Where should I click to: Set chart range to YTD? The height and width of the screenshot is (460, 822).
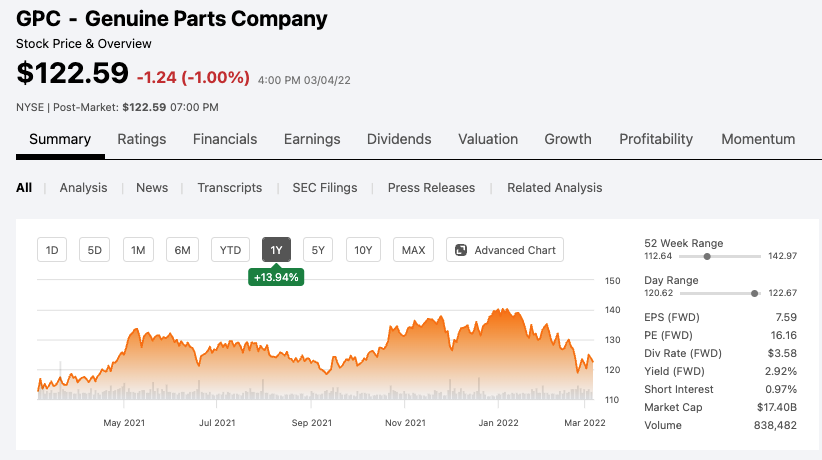coord(230,250)
